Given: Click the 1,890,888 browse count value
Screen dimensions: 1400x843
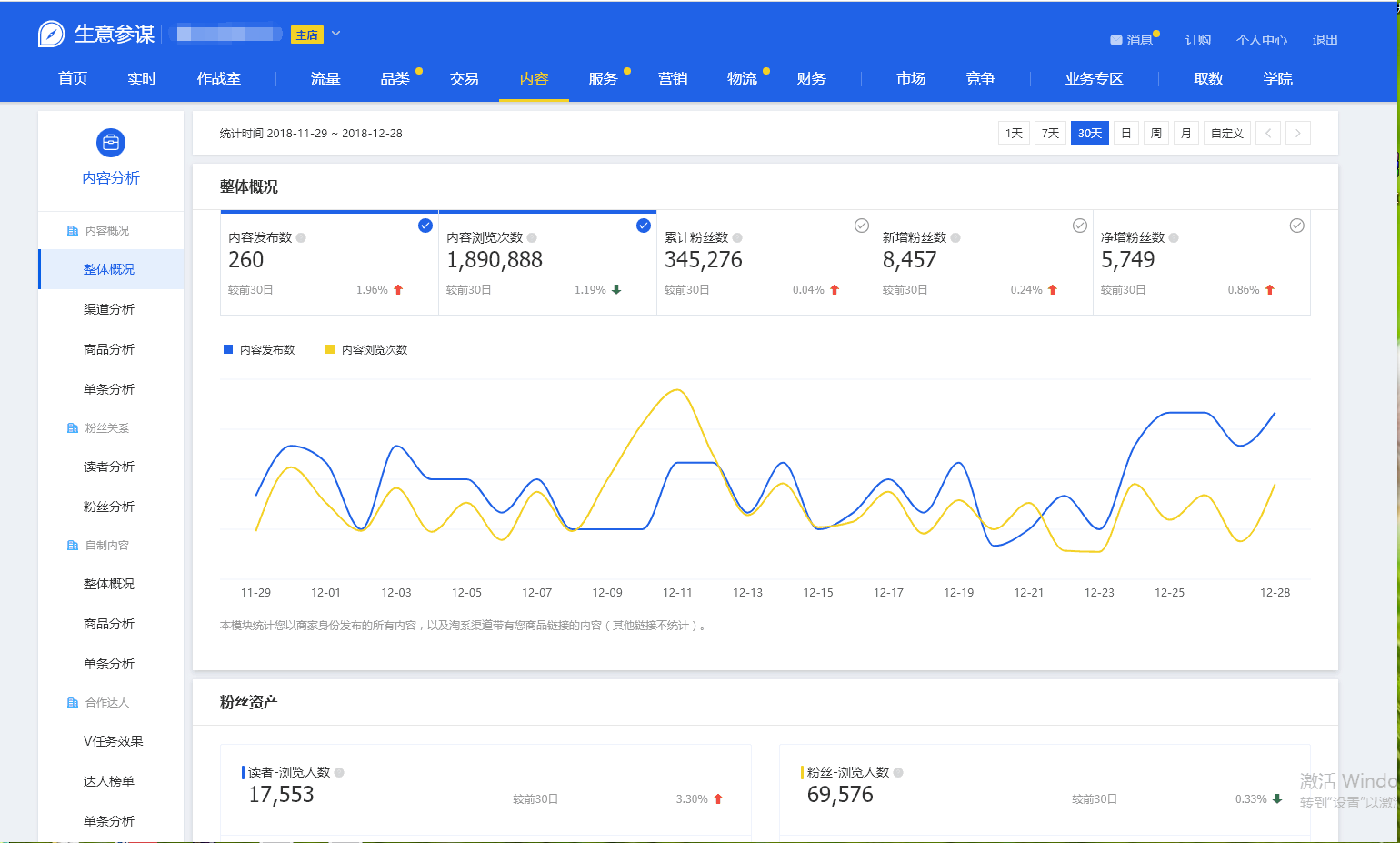Looking at the screenshot, I should (495, 260).
